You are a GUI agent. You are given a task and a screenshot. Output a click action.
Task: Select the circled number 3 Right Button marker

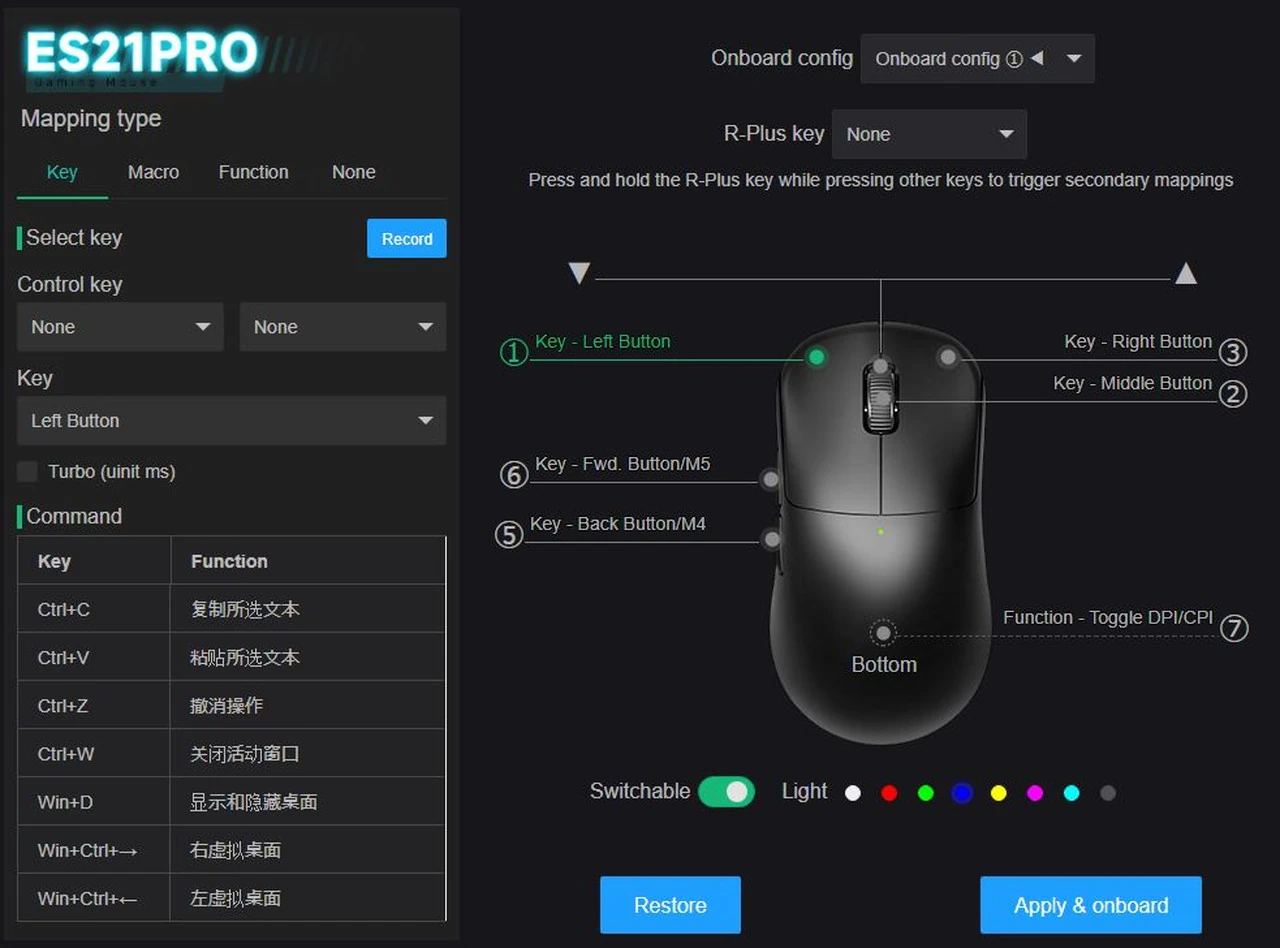point(1233,352)
